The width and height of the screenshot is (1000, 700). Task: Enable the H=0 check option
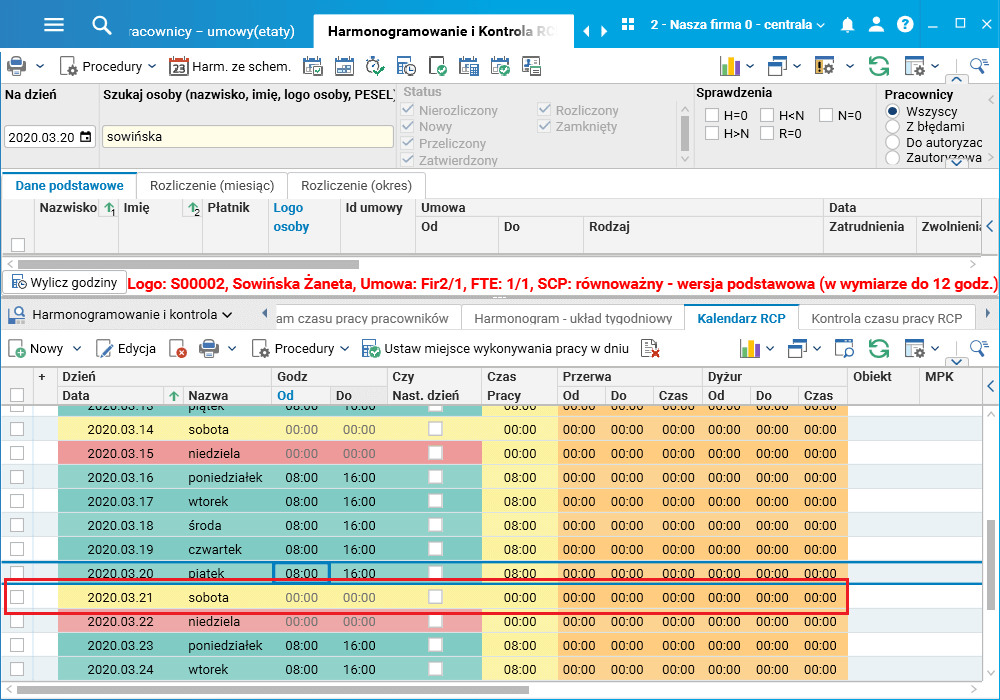pyautogui.click(x=712, y=115)
